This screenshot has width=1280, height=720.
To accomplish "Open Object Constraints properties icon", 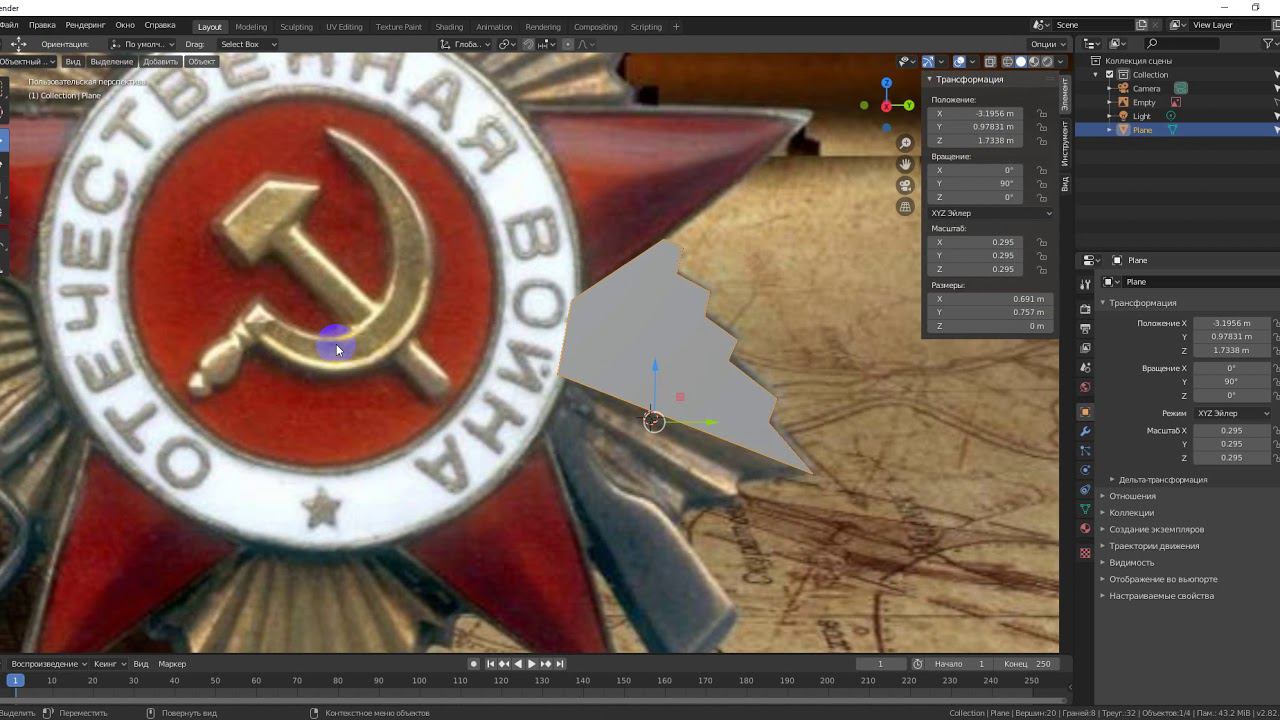I will 1085,490.
